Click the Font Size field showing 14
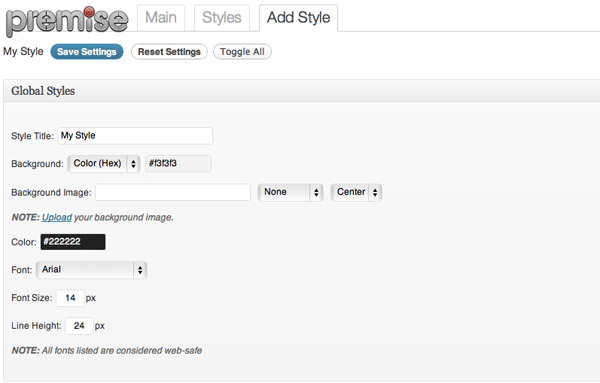The image size is (600, 383). (70, 298)
